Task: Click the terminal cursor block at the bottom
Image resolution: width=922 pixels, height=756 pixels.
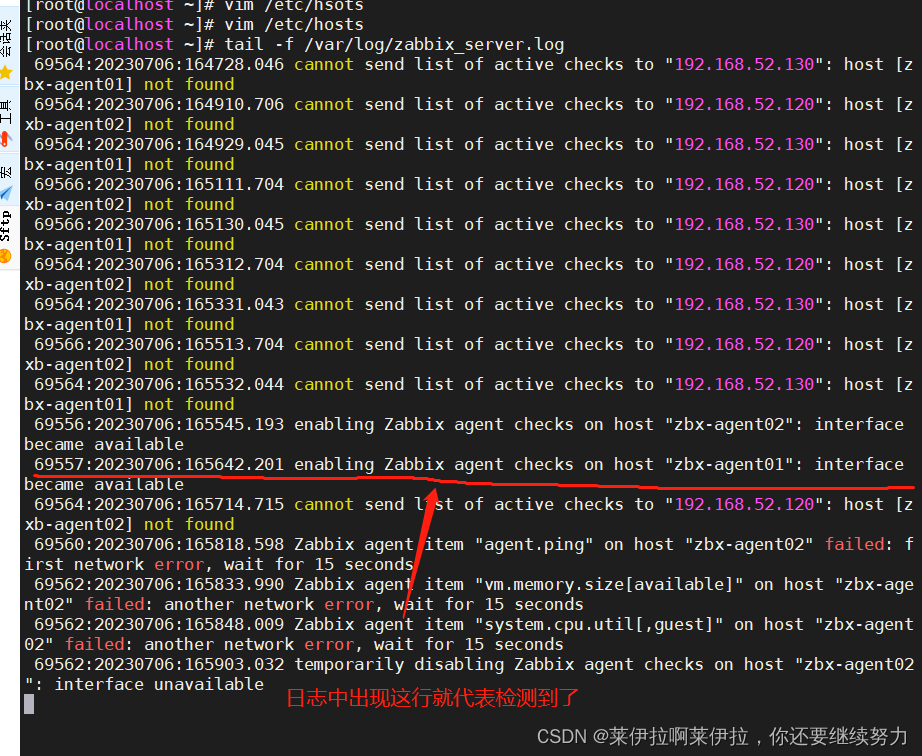Action: point(29,704)
